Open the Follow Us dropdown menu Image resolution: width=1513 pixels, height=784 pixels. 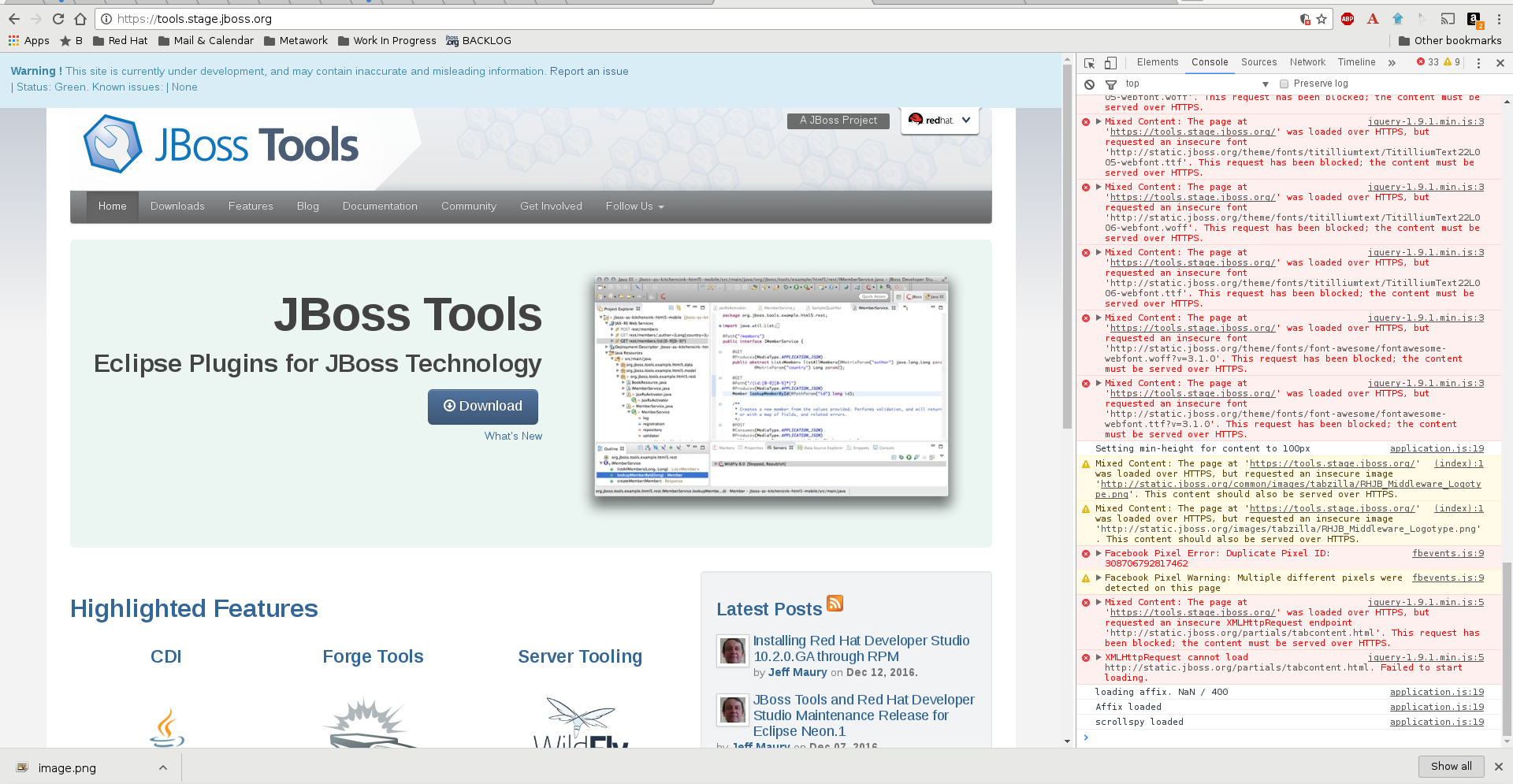[x=634, y=206]
